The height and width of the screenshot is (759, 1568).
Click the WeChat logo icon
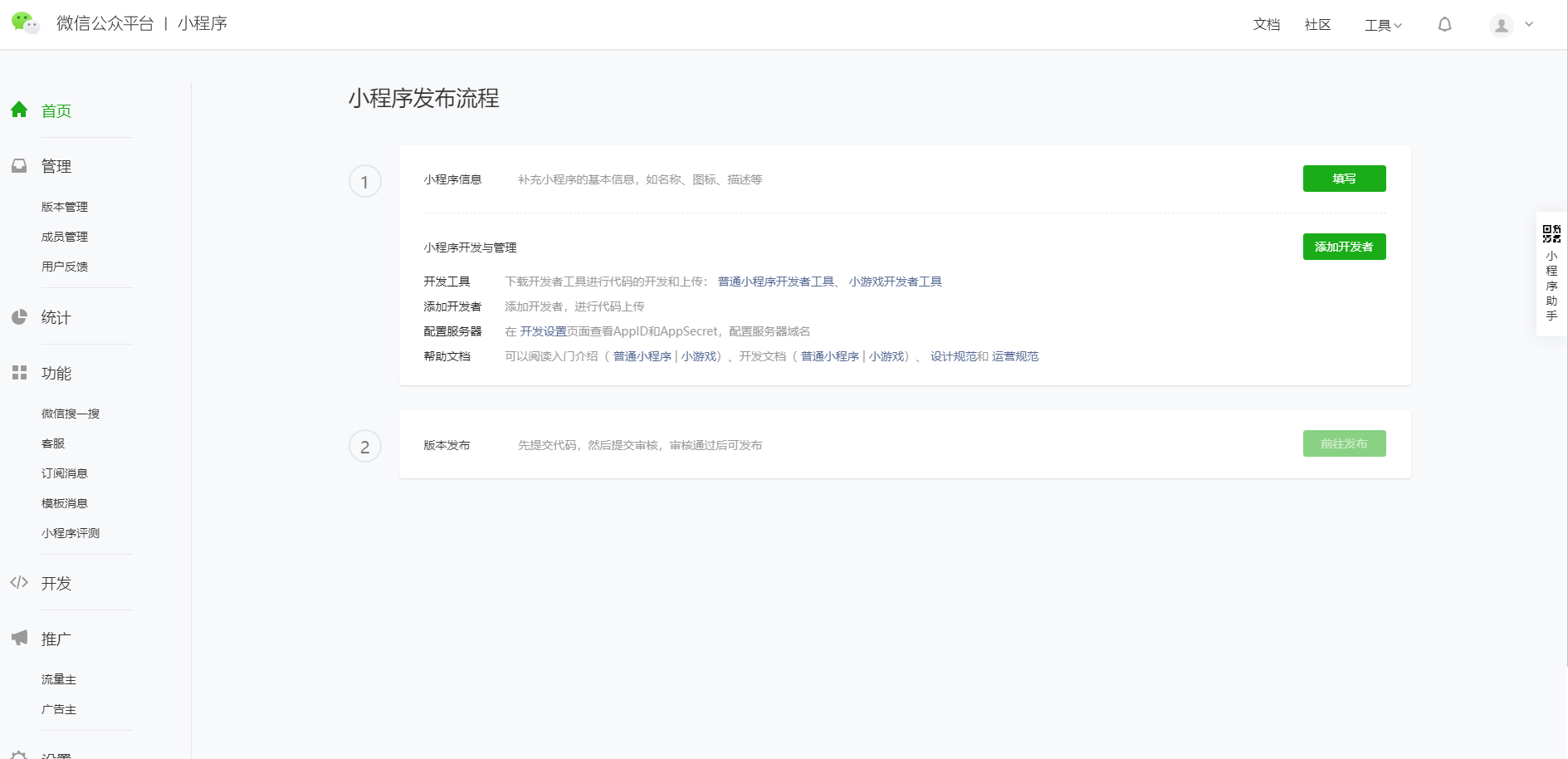coord(25,23)
